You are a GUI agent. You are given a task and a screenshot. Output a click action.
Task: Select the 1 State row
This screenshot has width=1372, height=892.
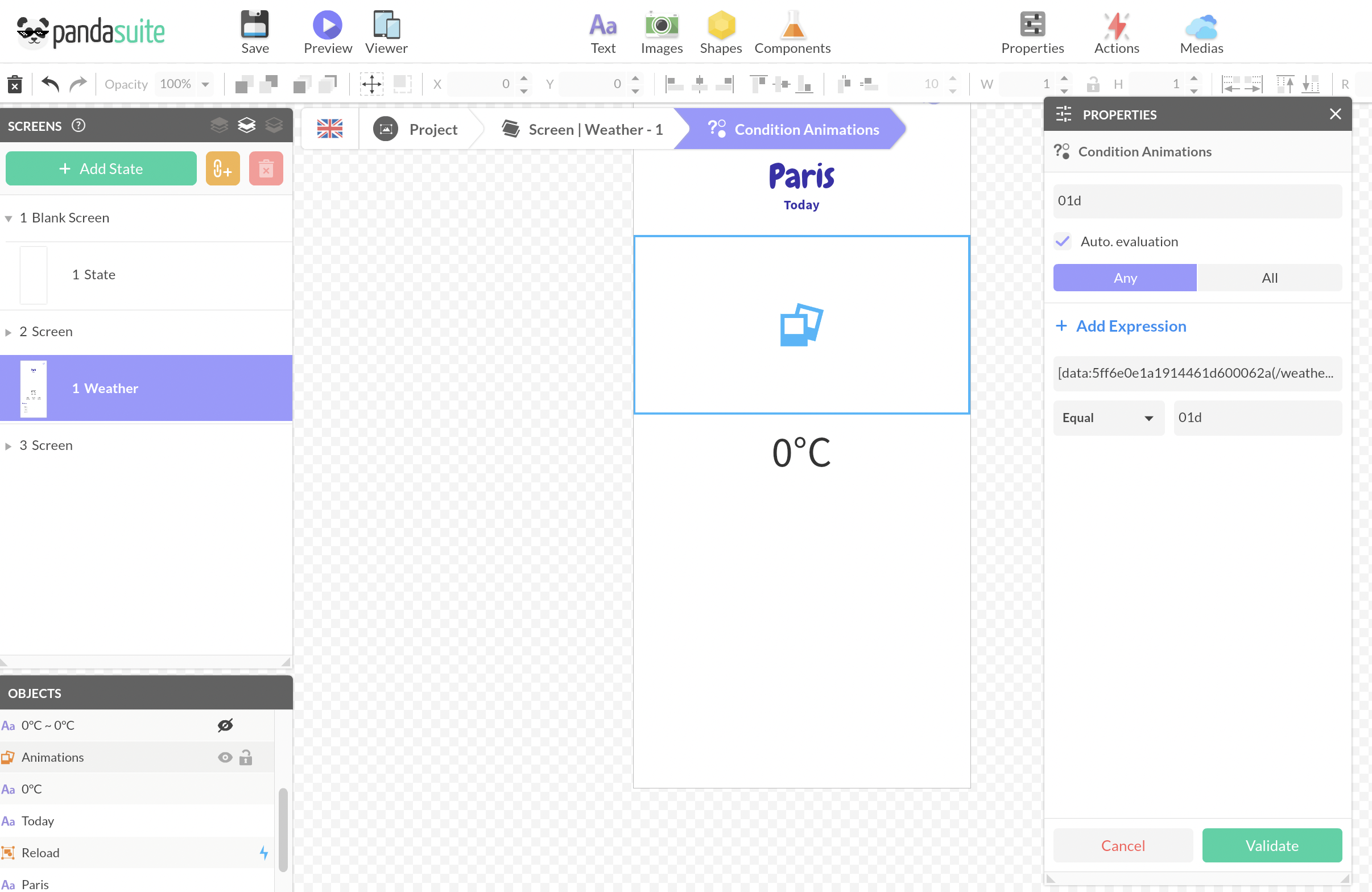pos(146,274)
